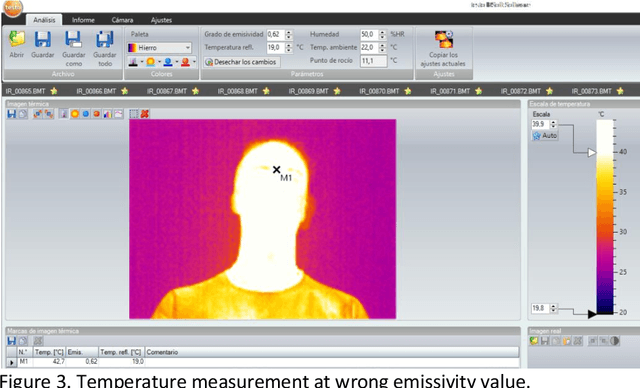Switch to the Ajustes tab
This screenshot has width=640, height=388.
(161, 20)
